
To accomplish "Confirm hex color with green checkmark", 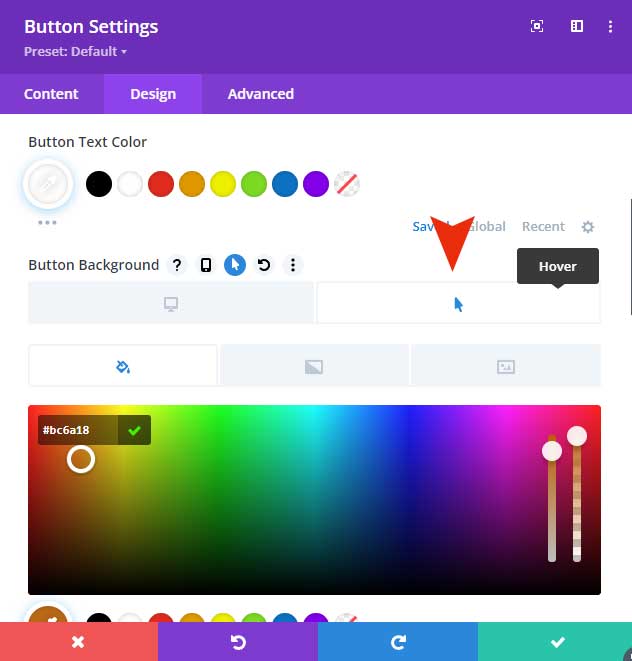I will coord(134,430).
